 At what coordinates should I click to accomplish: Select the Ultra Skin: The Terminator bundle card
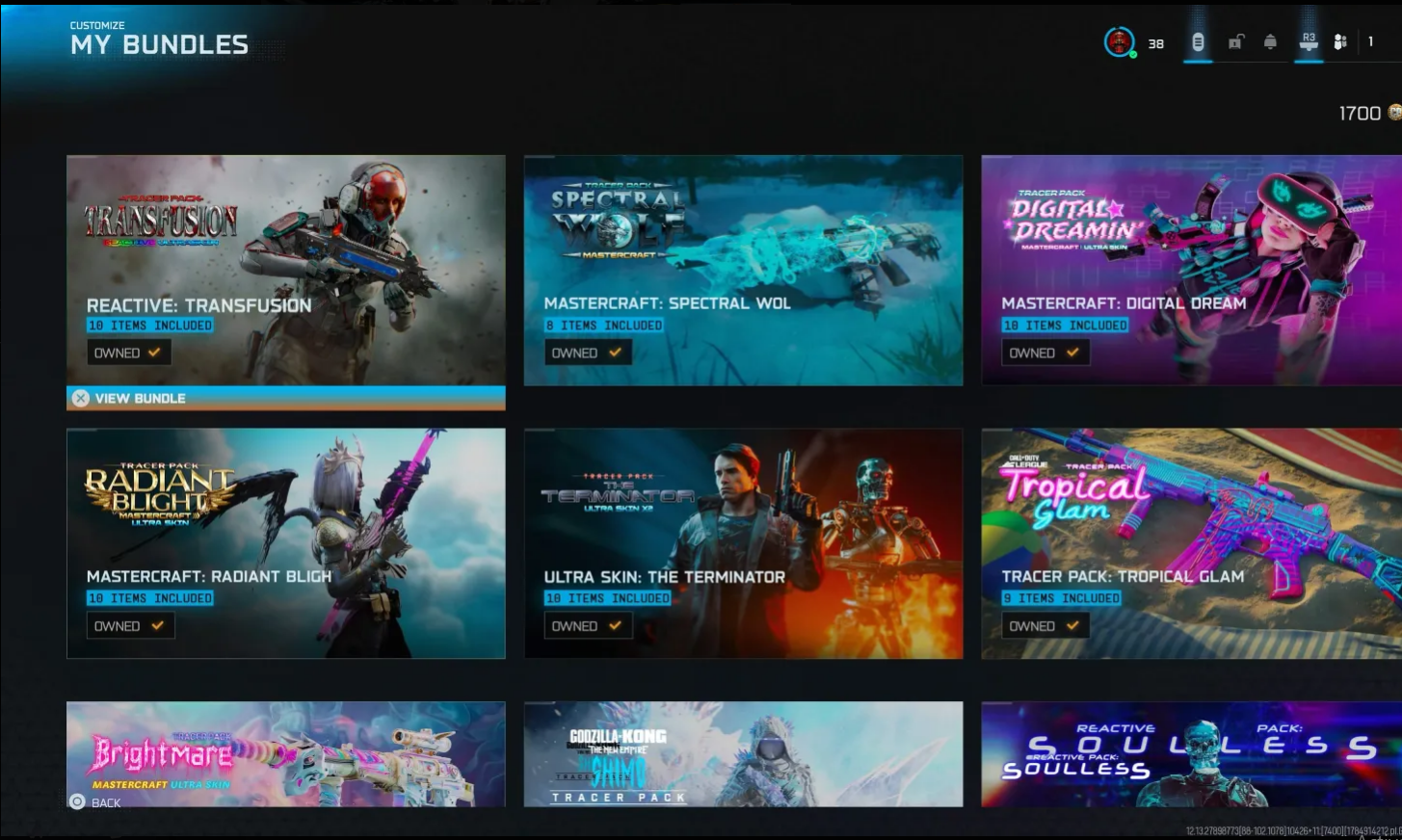point(743,543)
